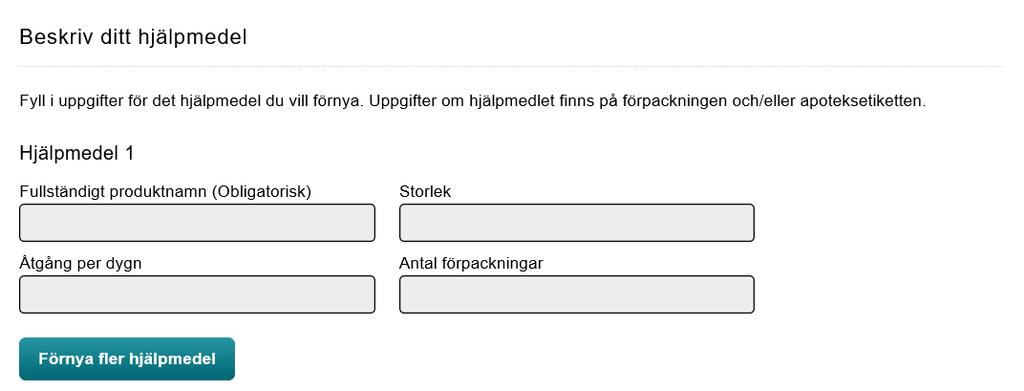Image resolution: width=1024 pixels, height=391 pixels.
Task: Focus the Storlek text box
Action: [577, 223]
